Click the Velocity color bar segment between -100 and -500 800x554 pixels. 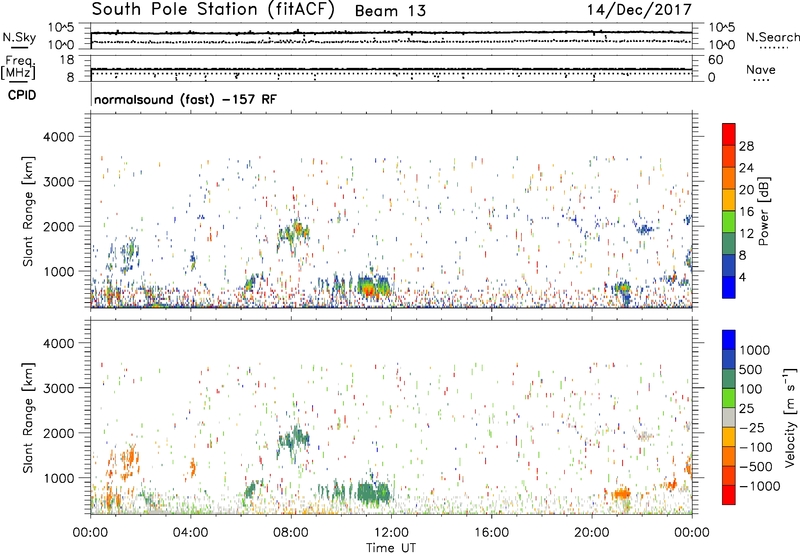[x=729, y=456]
